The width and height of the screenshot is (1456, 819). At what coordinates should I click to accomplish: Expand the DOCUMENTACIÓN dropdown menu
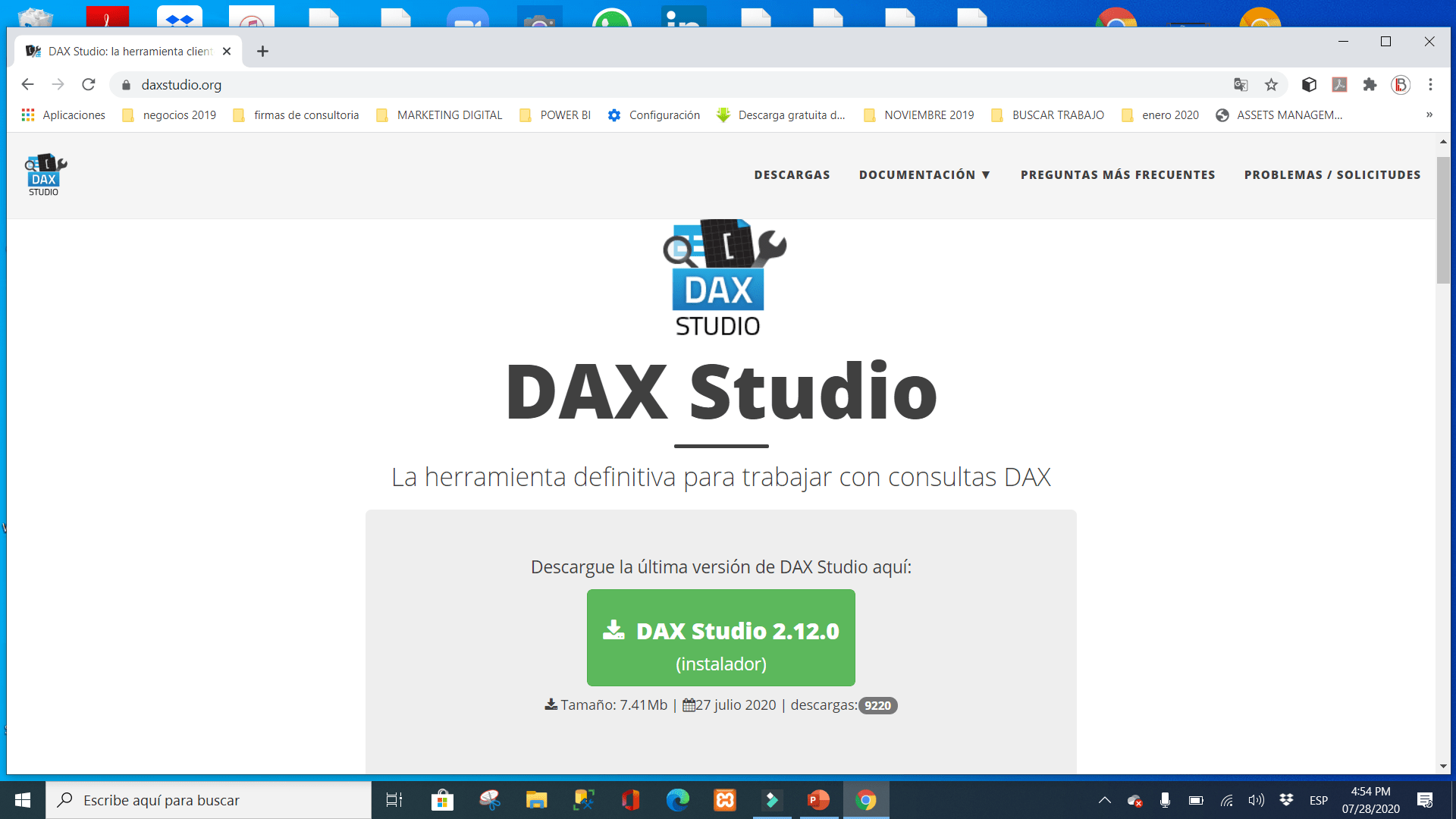tap(924, 174)
